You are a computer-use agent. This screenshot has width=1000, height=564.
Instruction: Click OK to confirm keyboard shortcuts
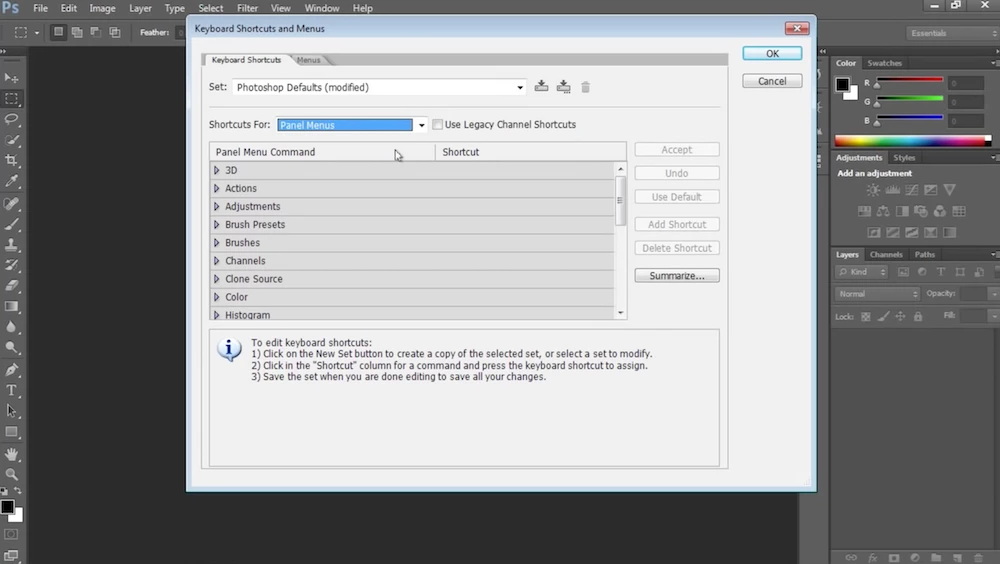772,54
